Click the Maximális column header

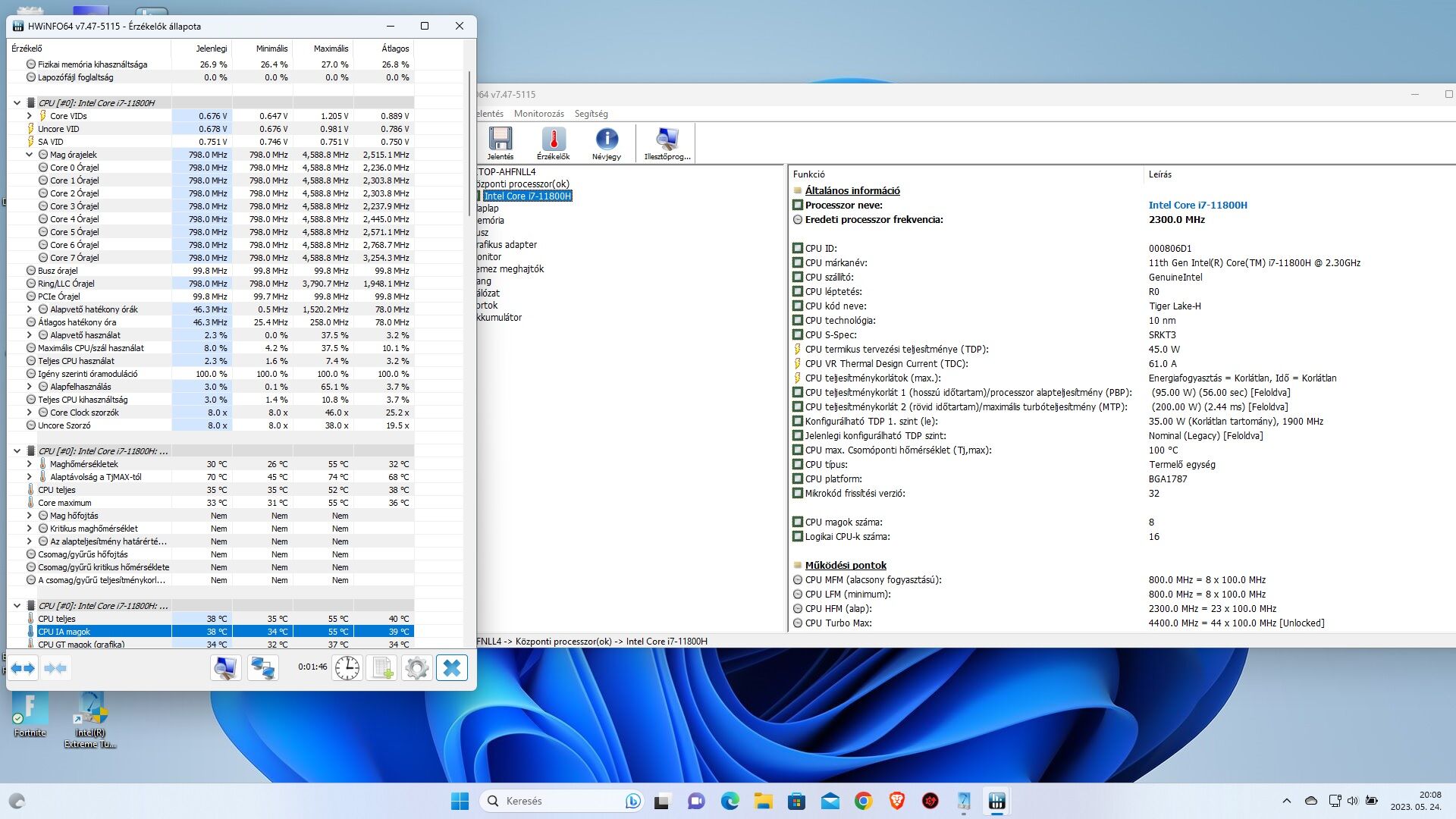coord(331,49)
